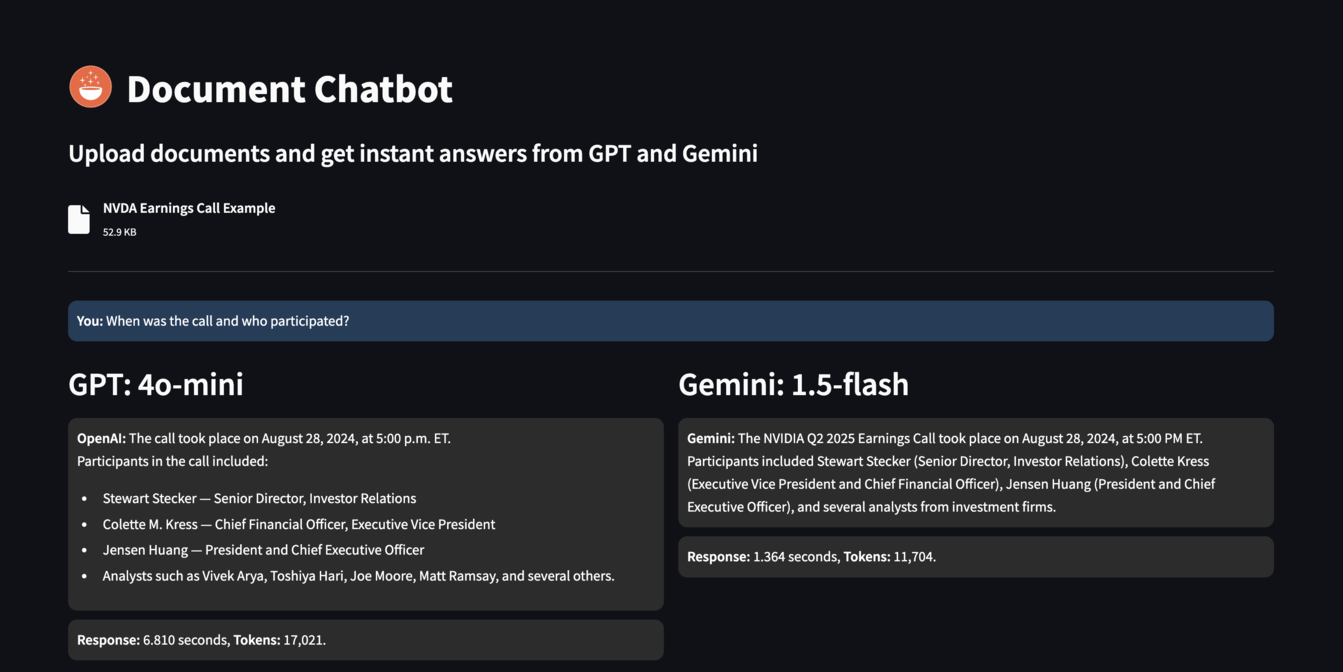Click the Gemini: 1.5-flash column heading

pos(793,384)
